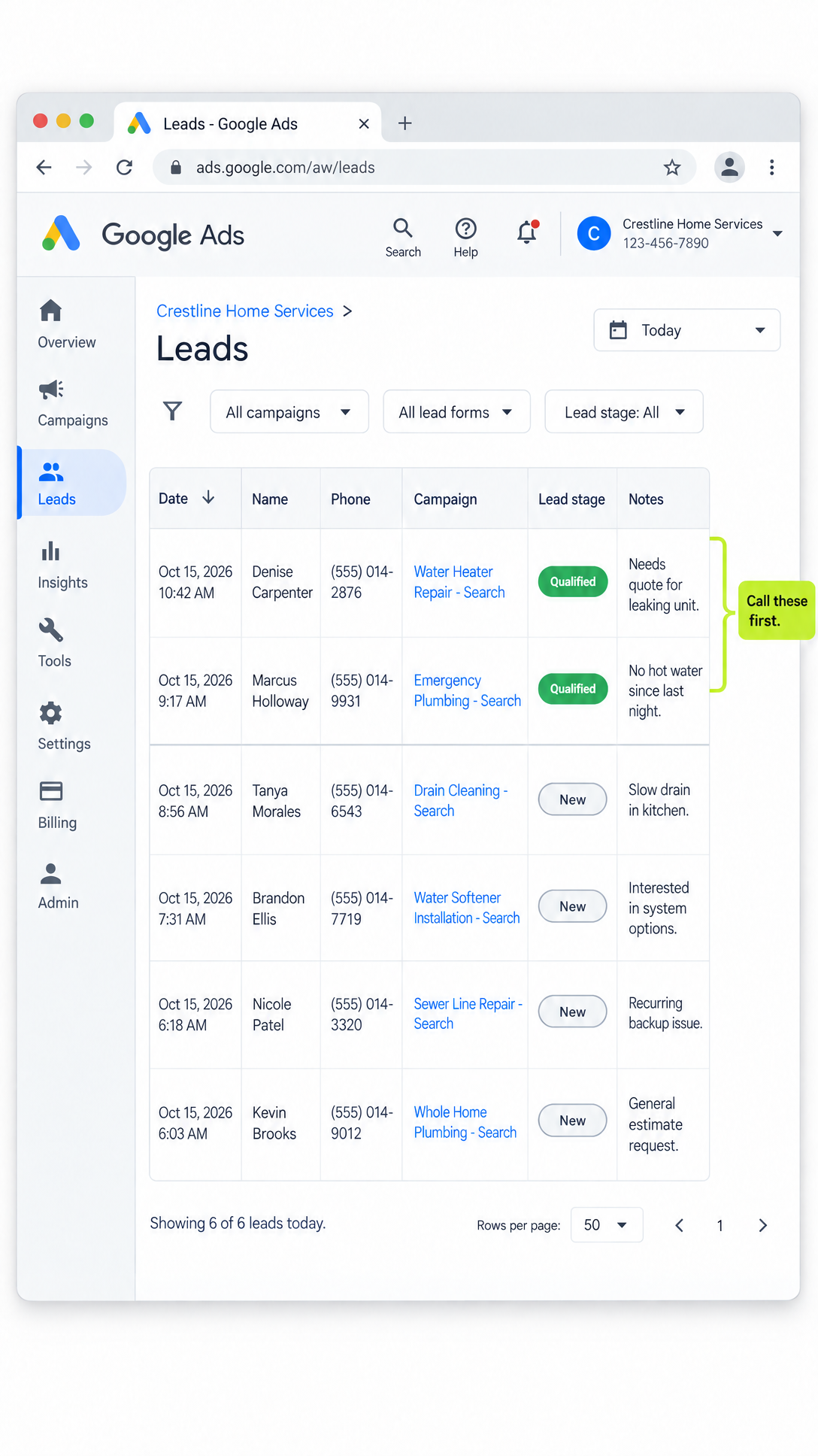Go to Overview in sidebar
This screenshot has width=818, height=1456.
tap(67, 324)
